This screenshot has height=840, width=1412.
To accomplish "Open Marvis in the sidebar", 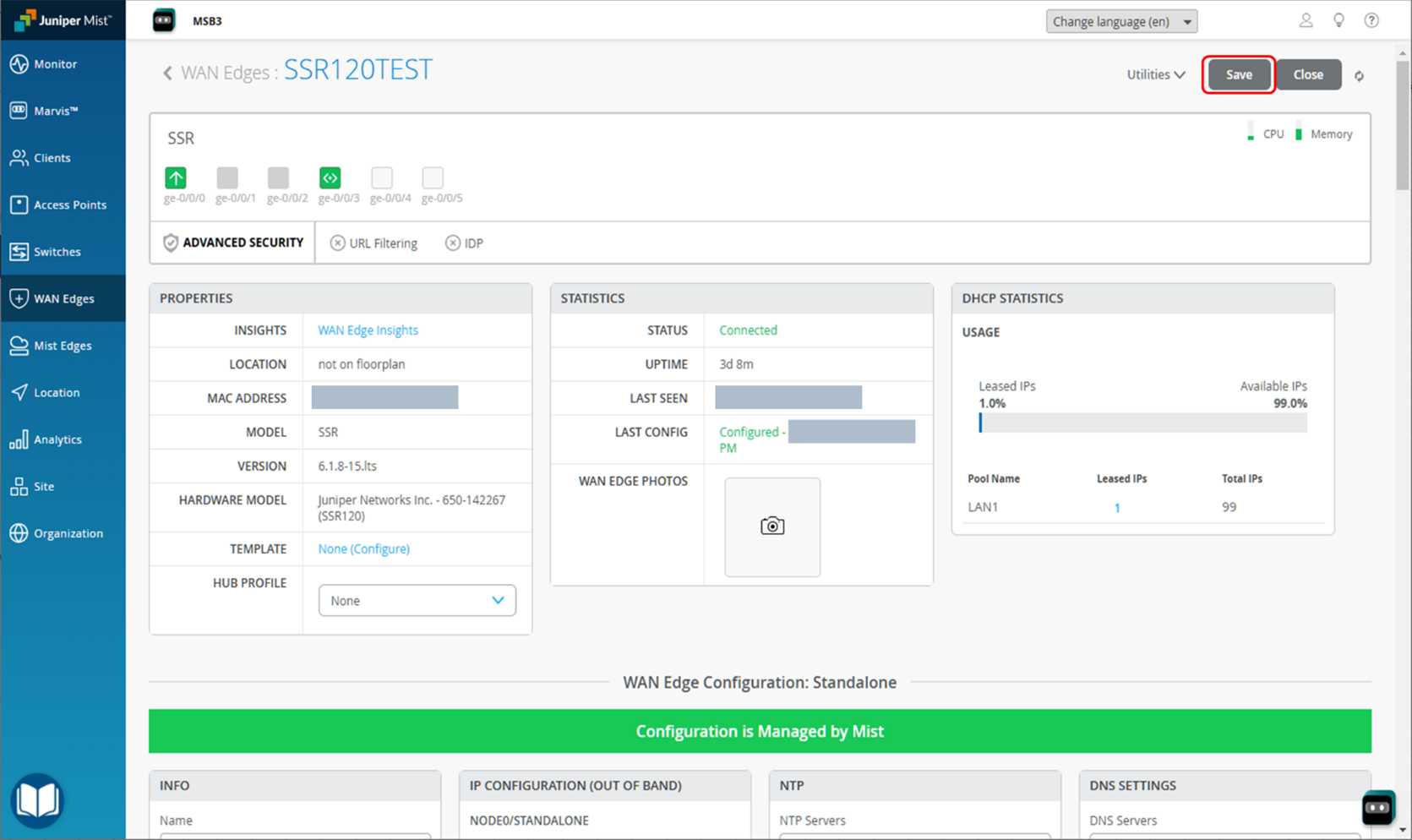I will click(x=63, y=111).
